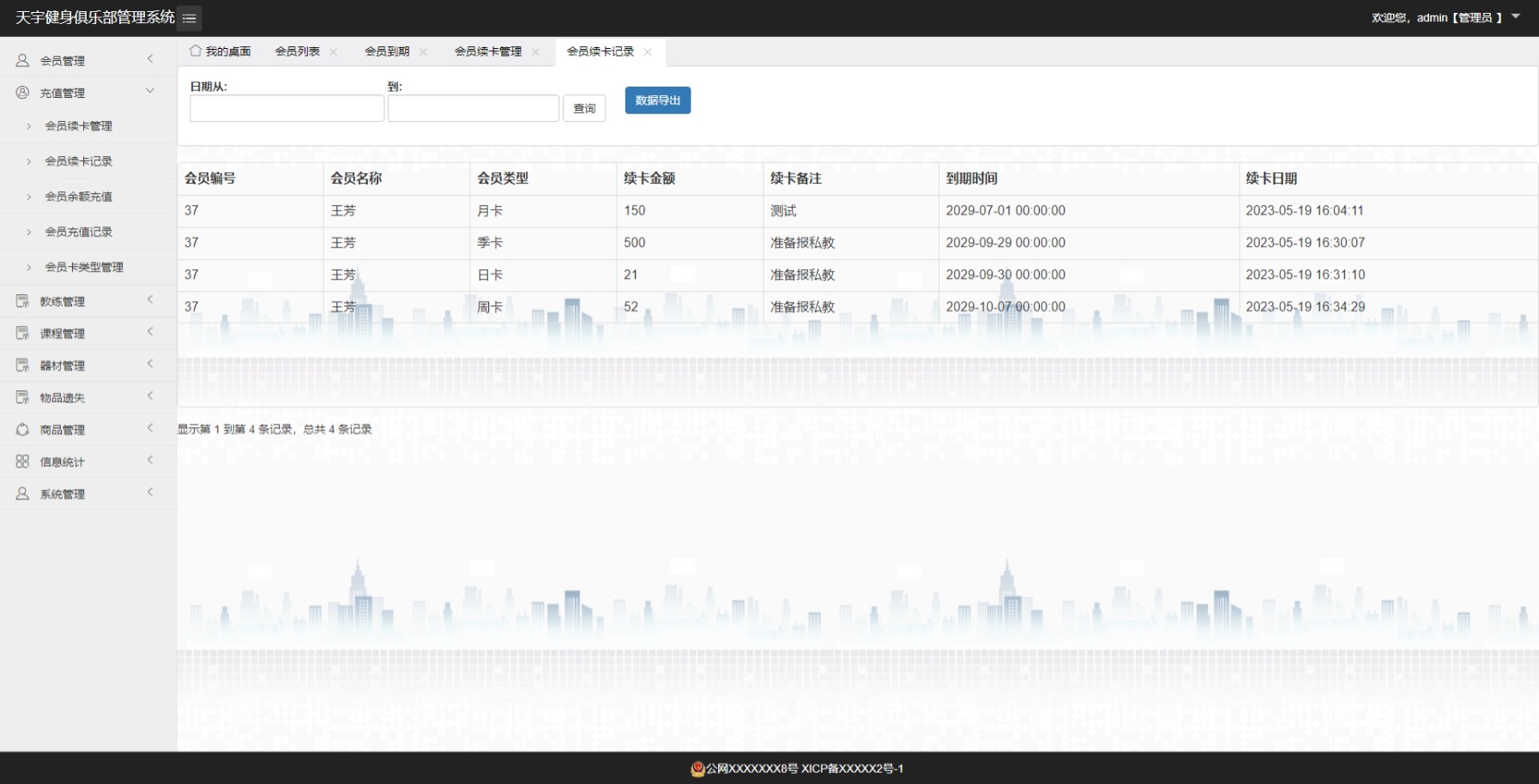Click the 信息统计 grid icon
1539x784 pixels.
(22, 461)
